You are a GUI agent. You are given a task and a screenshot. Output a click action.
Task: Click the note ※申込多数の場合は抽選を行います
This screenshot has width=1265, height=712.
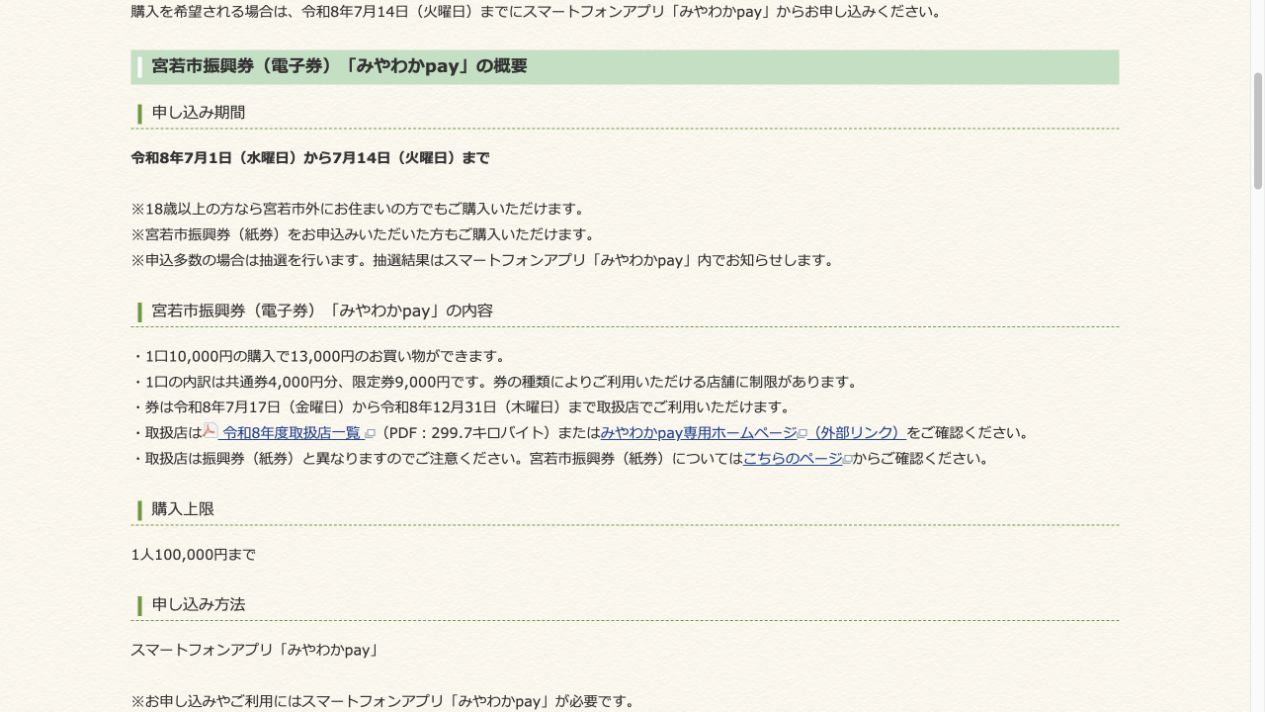tap(482, 261)
